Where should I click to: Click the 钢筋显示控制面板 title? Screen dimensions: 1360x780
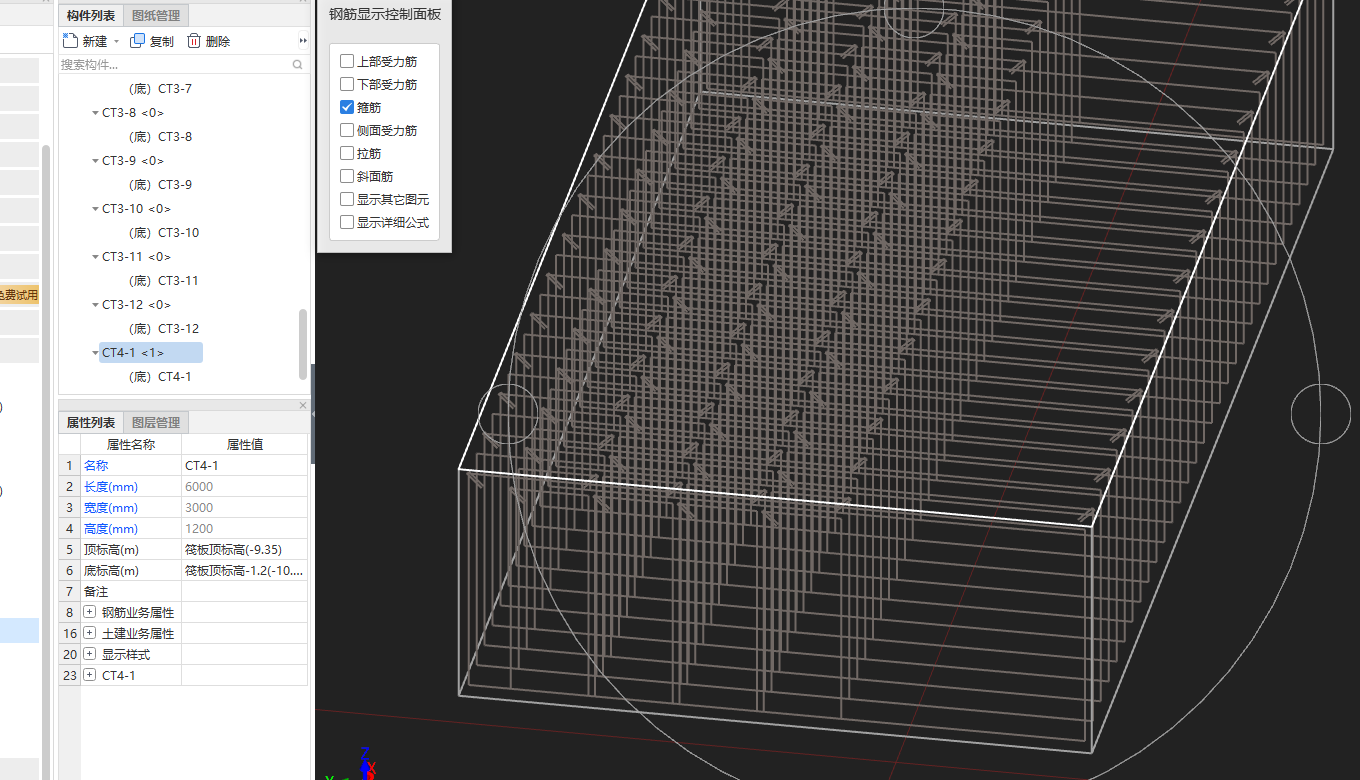[x=385, y=15]
